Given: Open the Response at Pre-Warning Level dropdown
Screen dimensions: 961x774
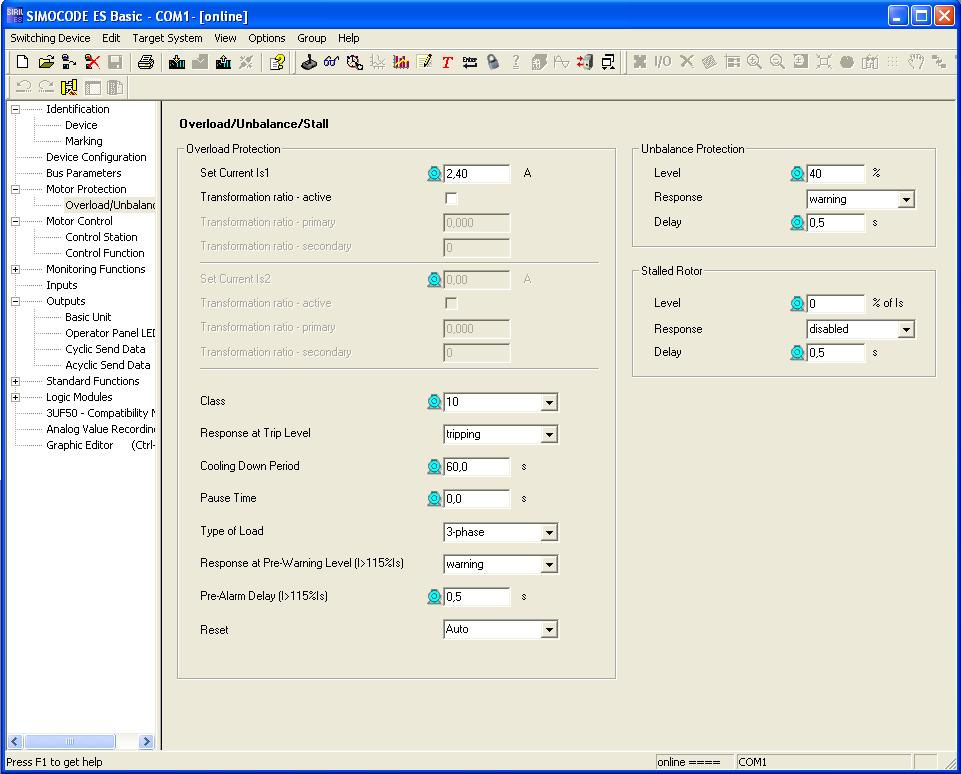Looking at the screenshot, I should pos(549,564).
